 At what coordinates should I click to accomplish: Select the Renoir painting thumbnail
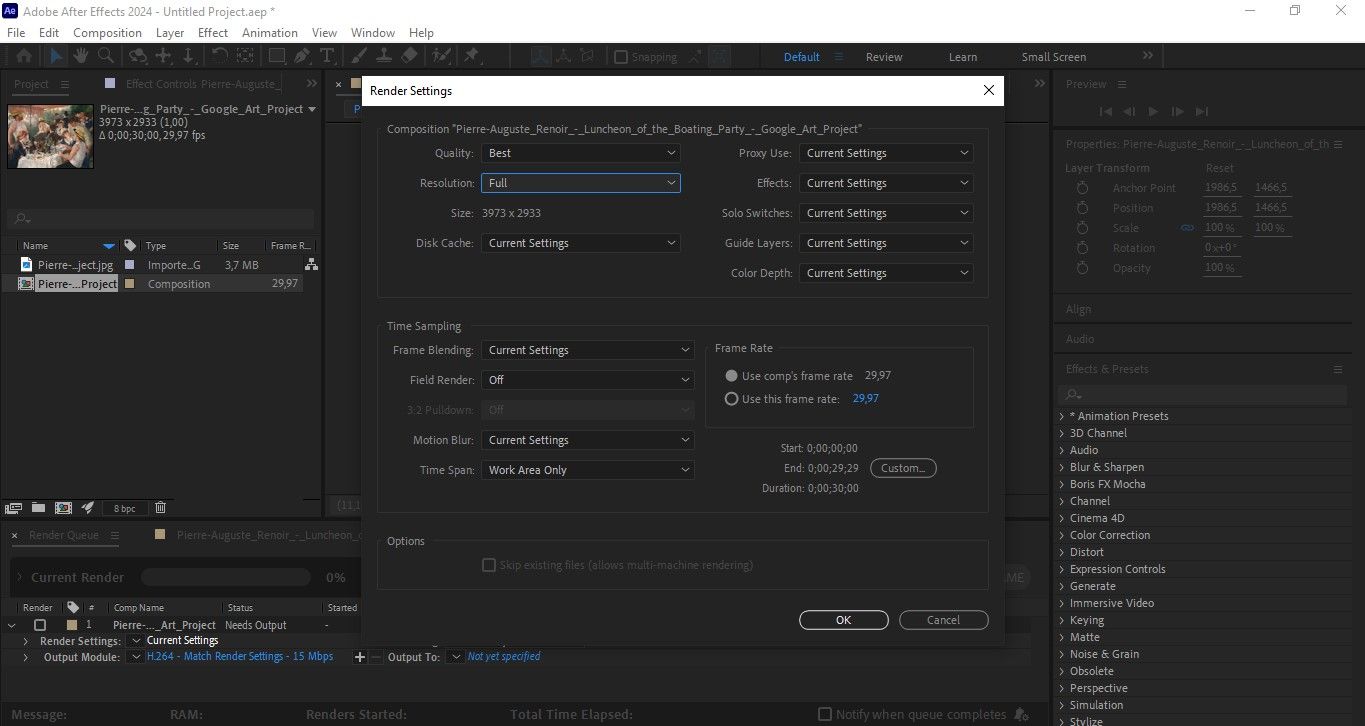pos(49,136)
